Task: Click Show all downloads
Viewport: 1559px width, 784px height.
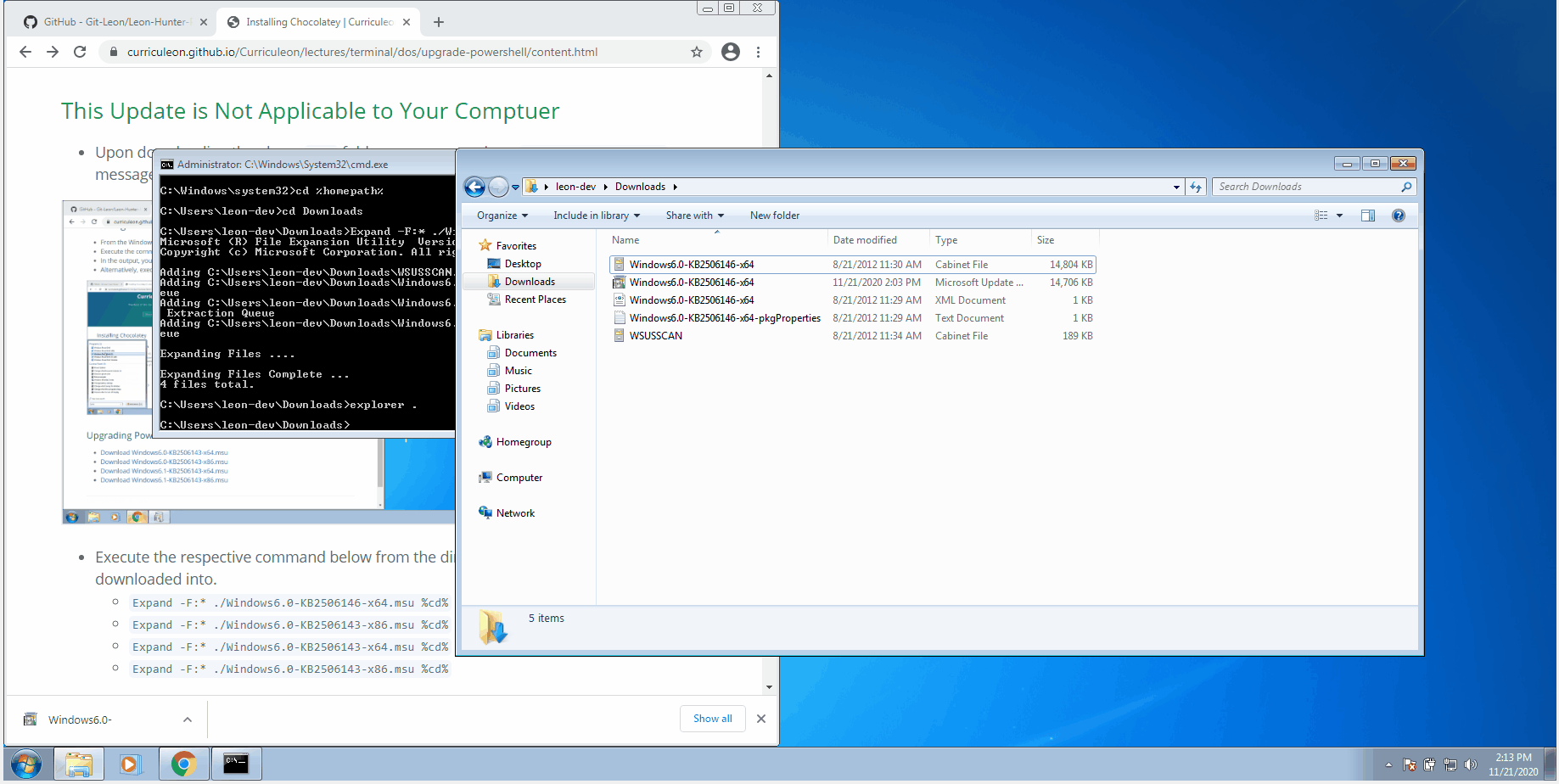Action: (x=712, y=719)
